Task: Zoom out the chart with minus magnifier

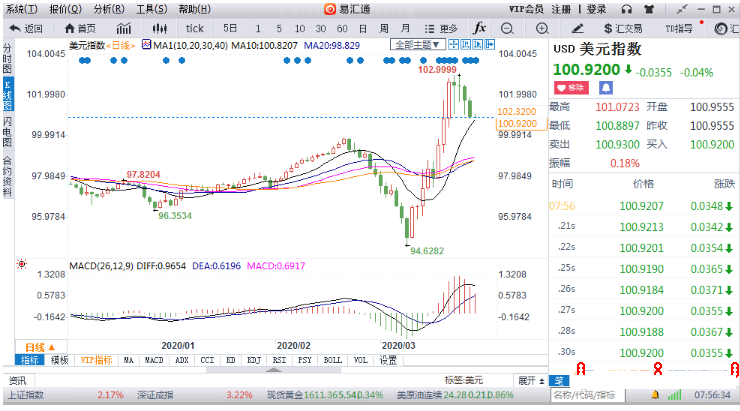Action: click(x=507, y=29)
